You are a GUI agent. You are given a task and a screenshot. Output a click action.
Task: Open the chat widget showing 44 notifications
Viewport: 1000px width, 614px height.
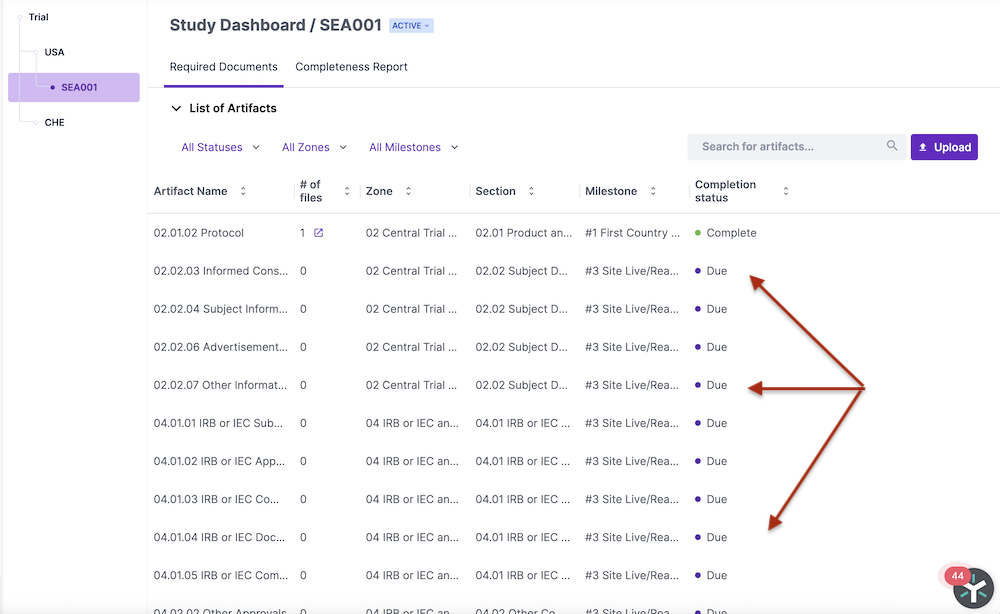point(973,588)
